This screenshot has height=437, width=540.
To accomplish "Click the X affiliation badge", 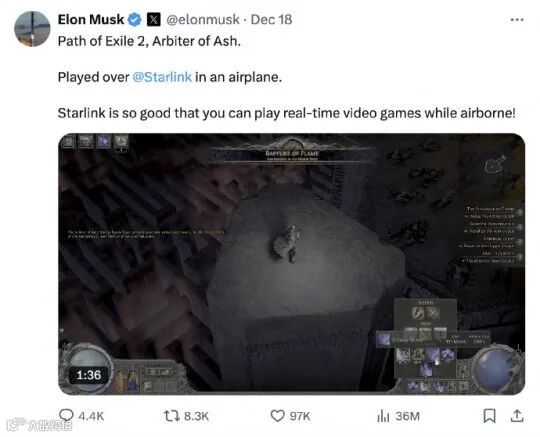I will pyautogui.click(x=154, y=20).
